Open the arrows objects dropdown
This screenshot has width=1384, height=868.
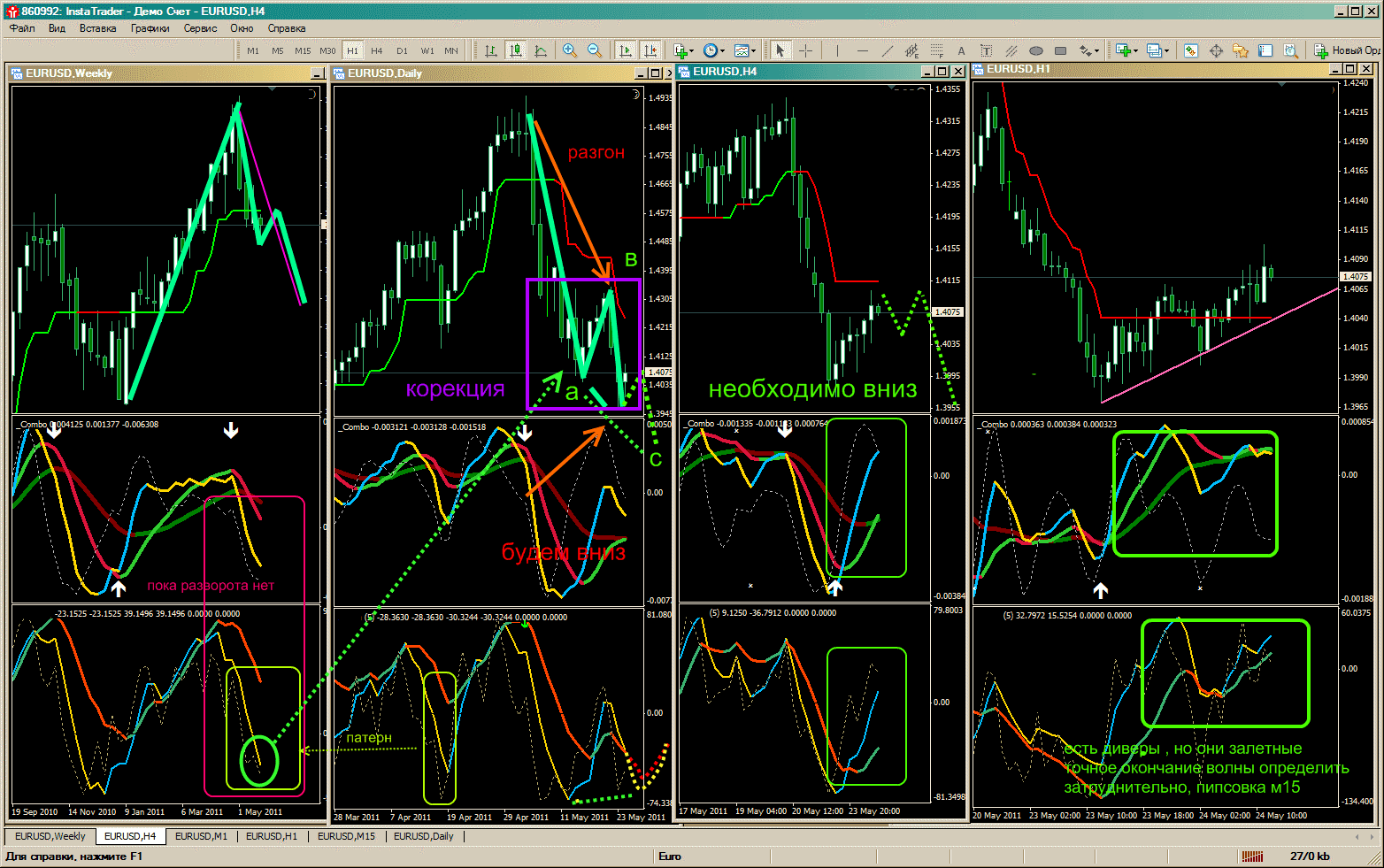1089,50
